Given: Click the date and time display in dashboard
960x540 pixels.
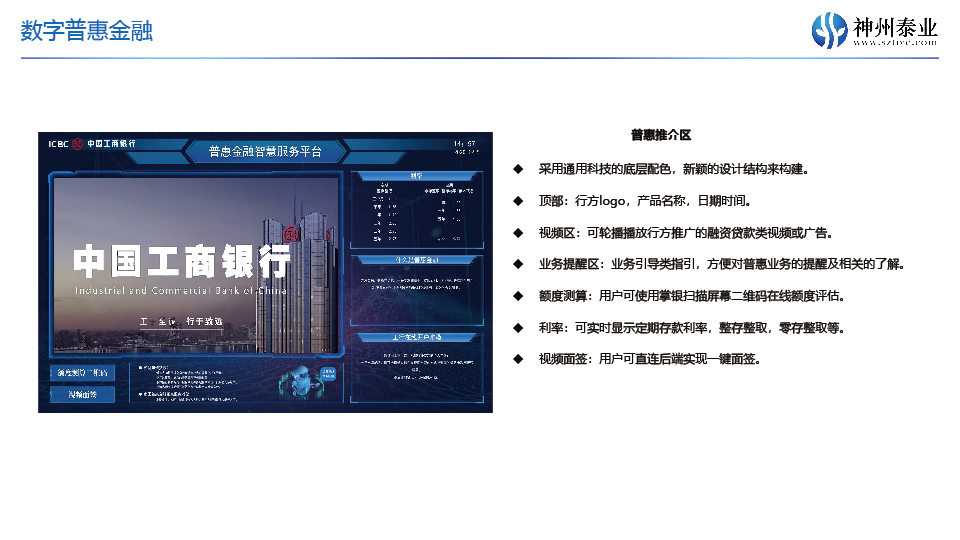Looking at the screenshot, I should 465,147.
